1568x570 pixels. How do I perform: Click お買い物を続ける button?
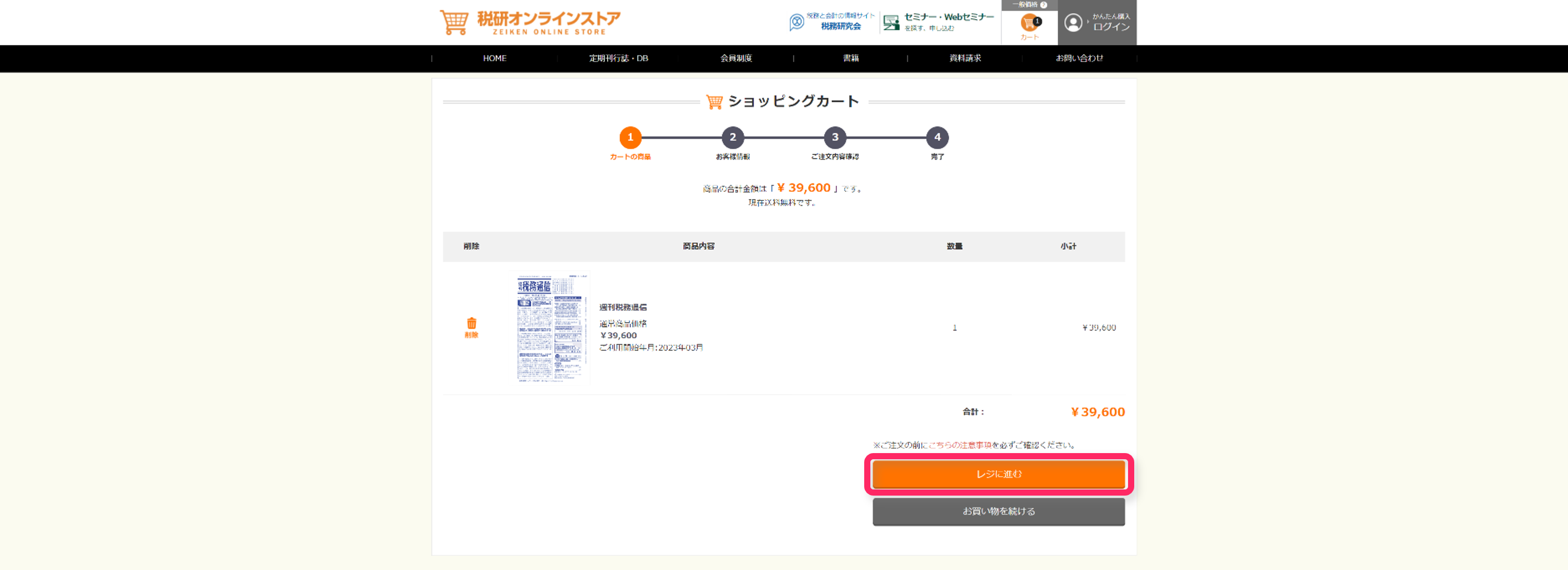point(999,511)
